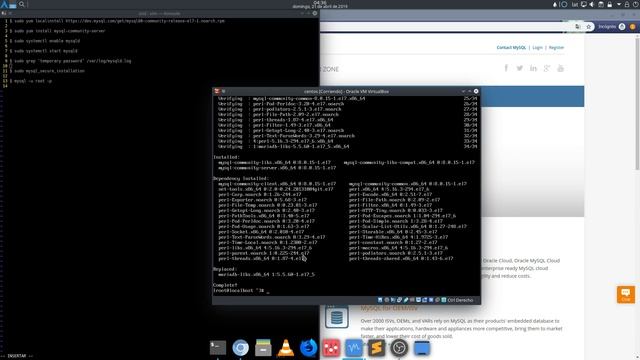Screen dimensions: 640x360
Task: Click the VirtualBox hard disk activity indicator
Action: tap(380, 300)
